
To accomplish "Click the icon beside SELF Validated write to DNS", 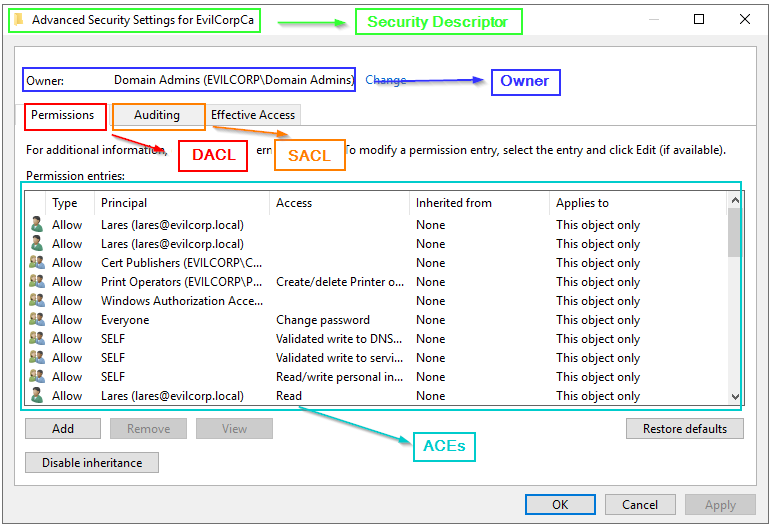I will pos(37,339).
